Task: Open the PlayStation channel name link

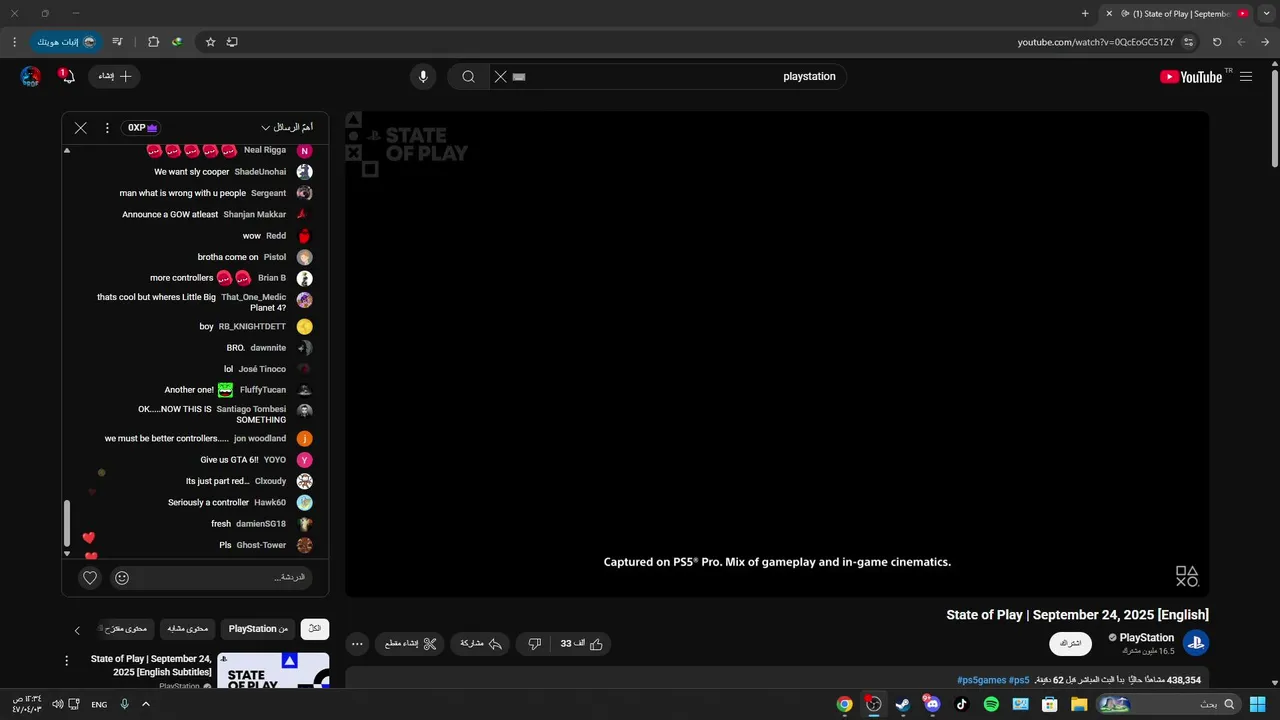Action: point(1147,638)
